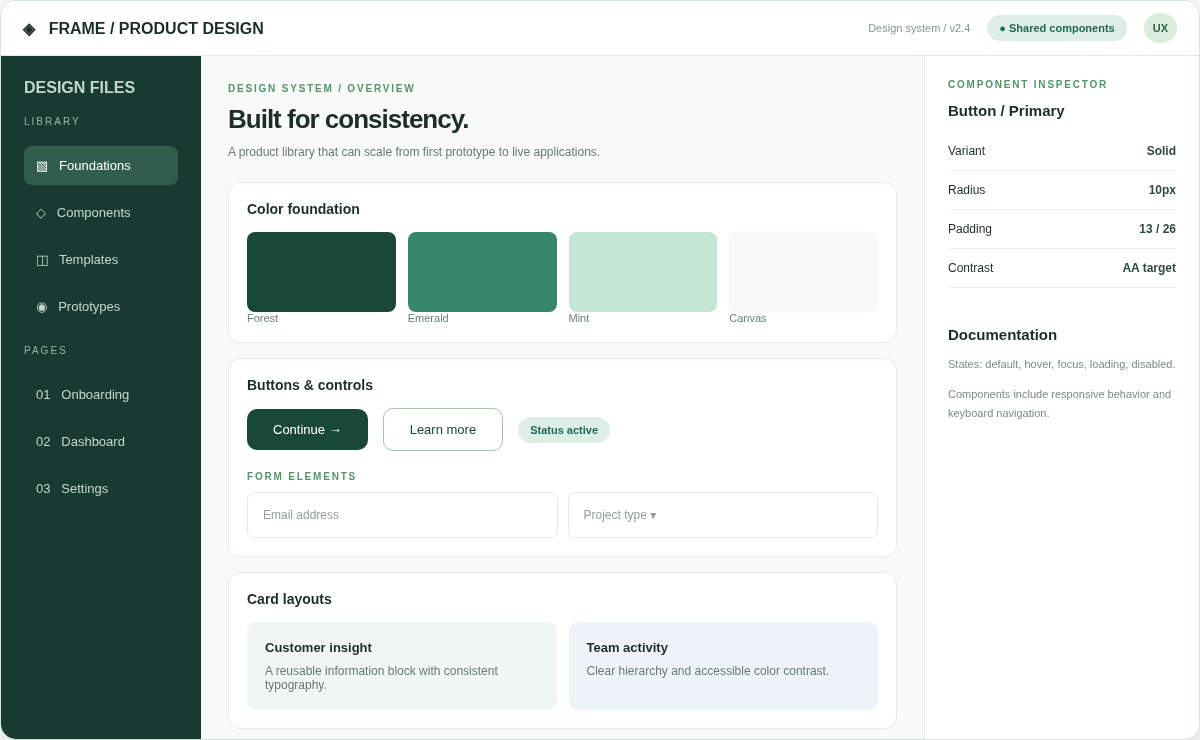The image size is (1200, 740).
Task: Open the Components library section
Action: pyautogui.click(x=101, y=213)
